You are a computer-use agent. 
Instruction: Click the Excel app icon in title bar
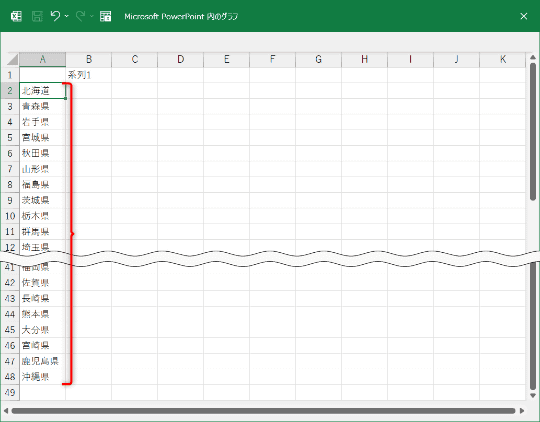[x=16, y=16]
